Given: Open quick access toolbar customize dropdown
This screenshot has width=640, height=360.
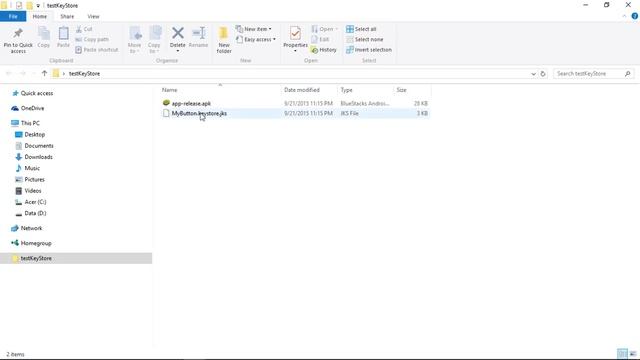Looking at the screenshot, I should point(38,6).
